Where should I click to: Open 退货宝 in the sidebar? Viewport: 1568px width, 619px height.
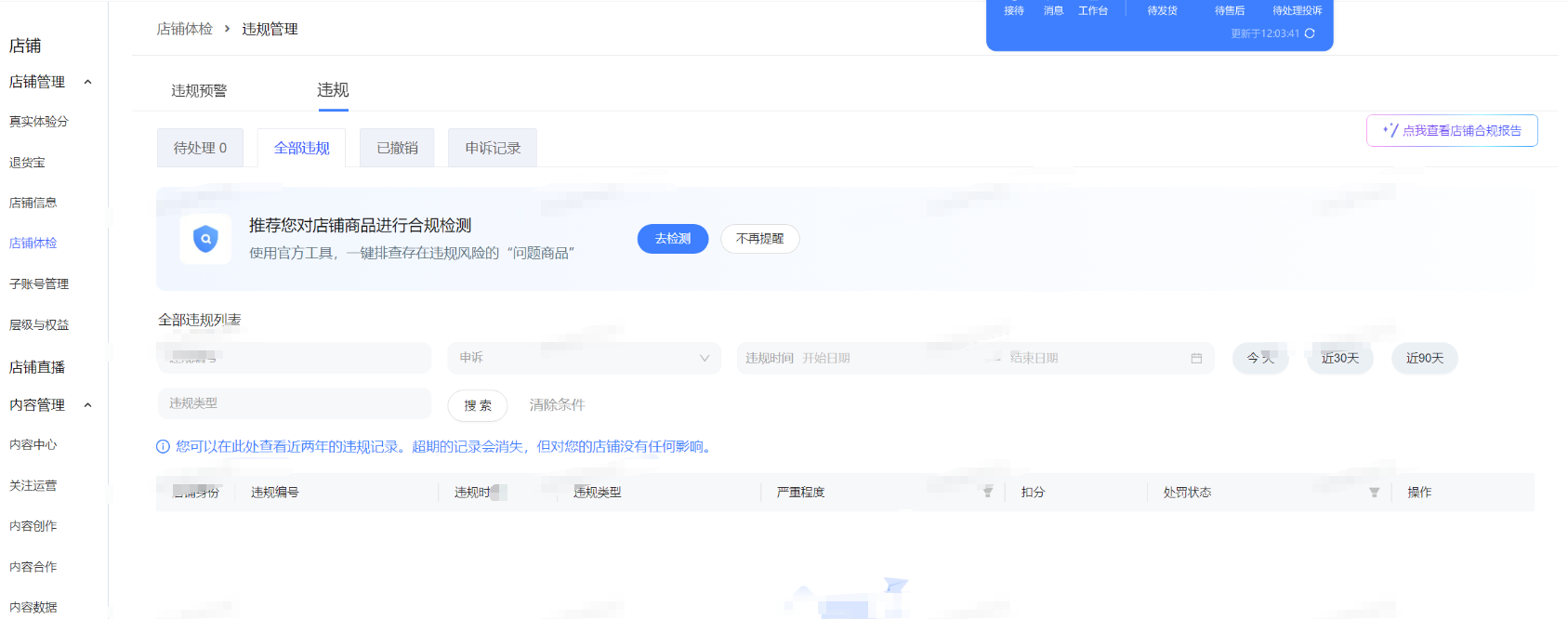coord(28,163)
